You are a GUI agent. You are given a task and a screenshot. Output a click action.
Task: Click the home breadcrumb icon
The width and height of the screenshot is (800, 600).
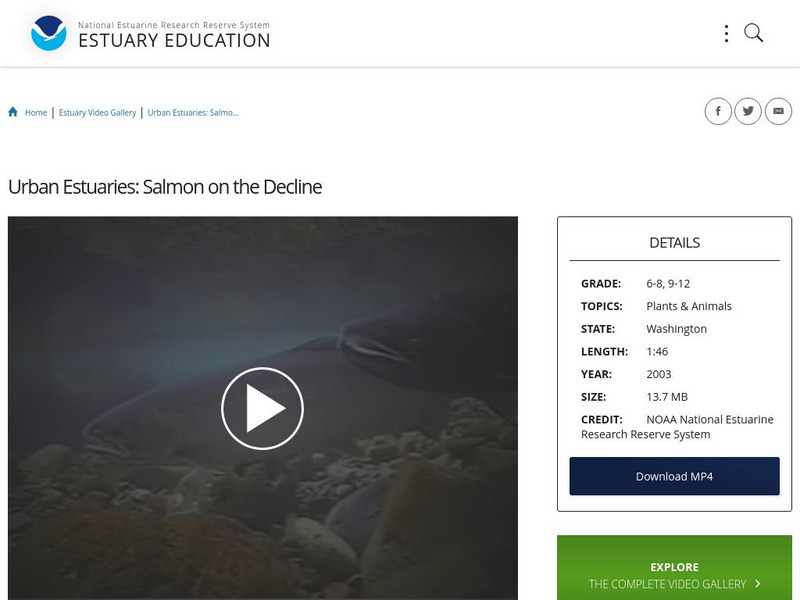coord(11,112)
